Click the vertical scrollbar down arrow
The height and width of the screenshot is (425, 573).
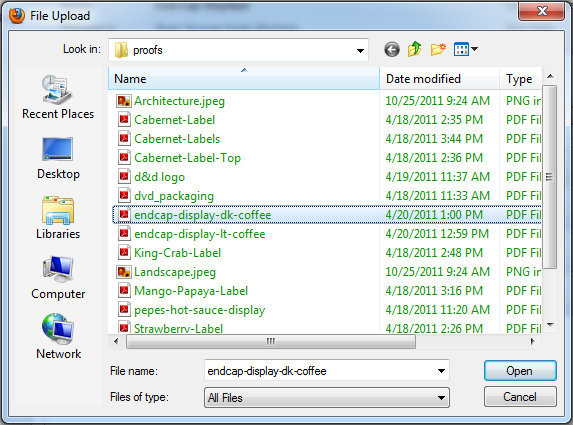(x=550, y=325)
